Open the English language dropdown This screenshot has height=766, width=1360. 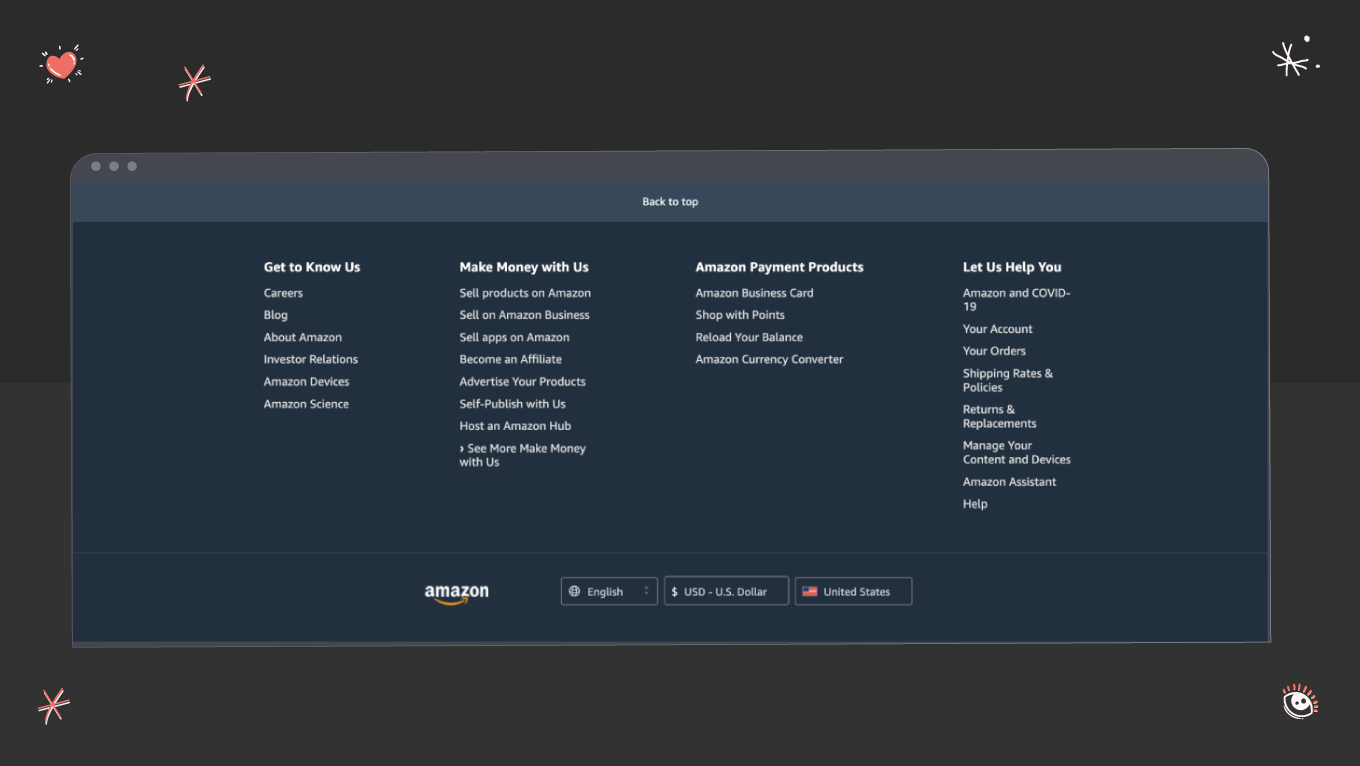point(609,591)
